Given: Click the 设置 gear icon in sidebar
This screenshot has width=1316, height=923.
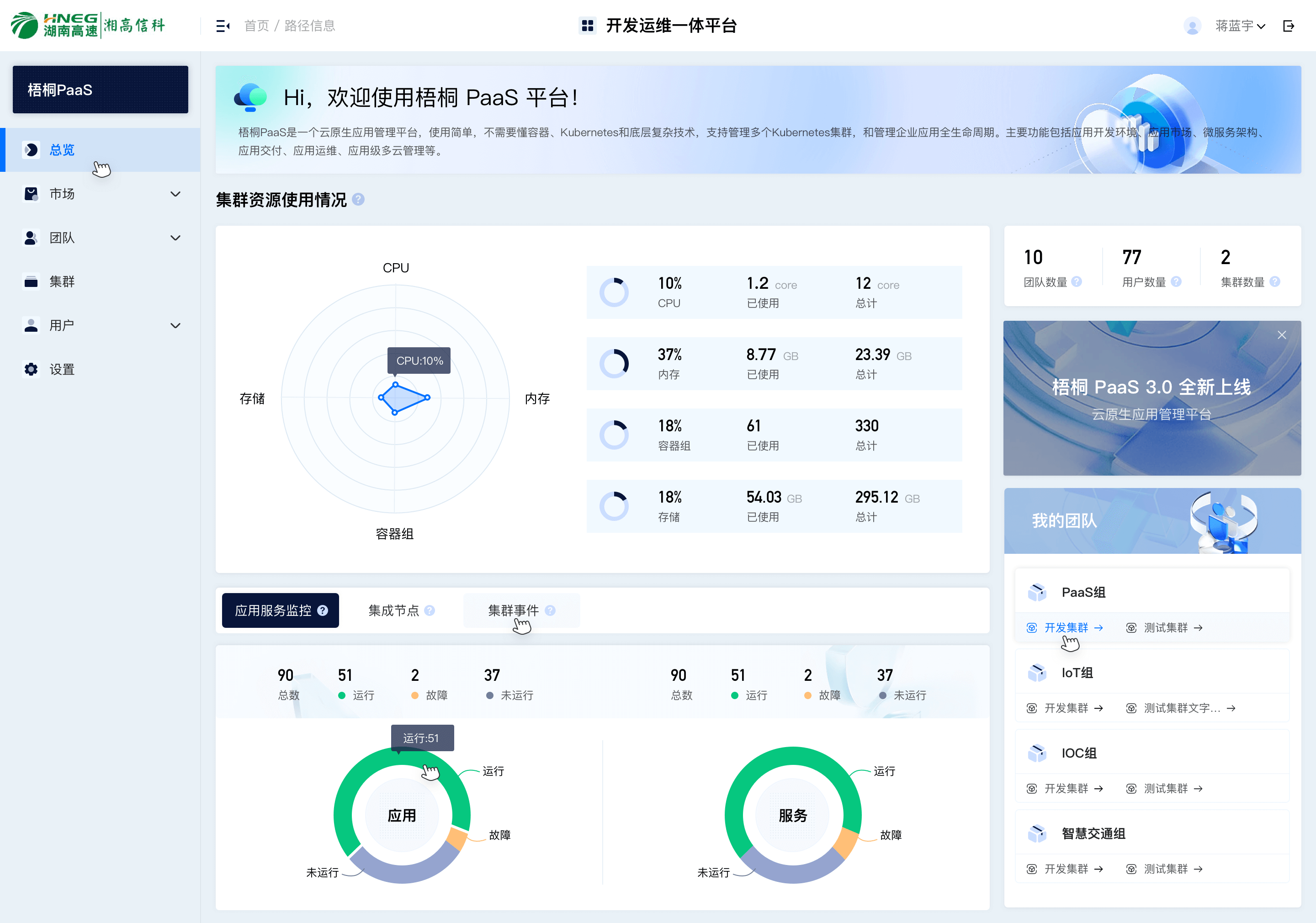Looking at the screenshot, I should pyautogui.click(x=31, y=369).
